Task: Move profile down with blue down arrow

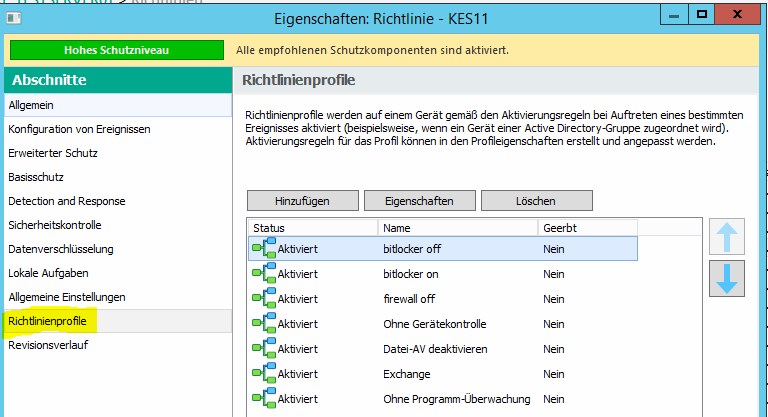Action: click(x=727, y=279)
